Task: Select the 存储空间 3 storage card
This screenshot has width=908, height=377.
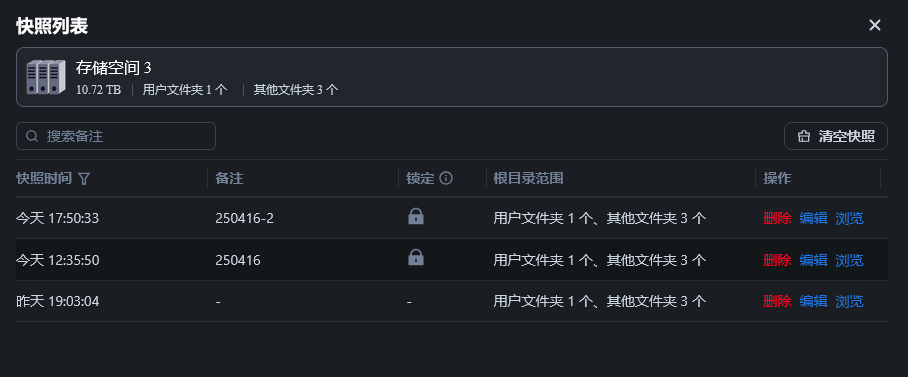Action: pos(452,77)
